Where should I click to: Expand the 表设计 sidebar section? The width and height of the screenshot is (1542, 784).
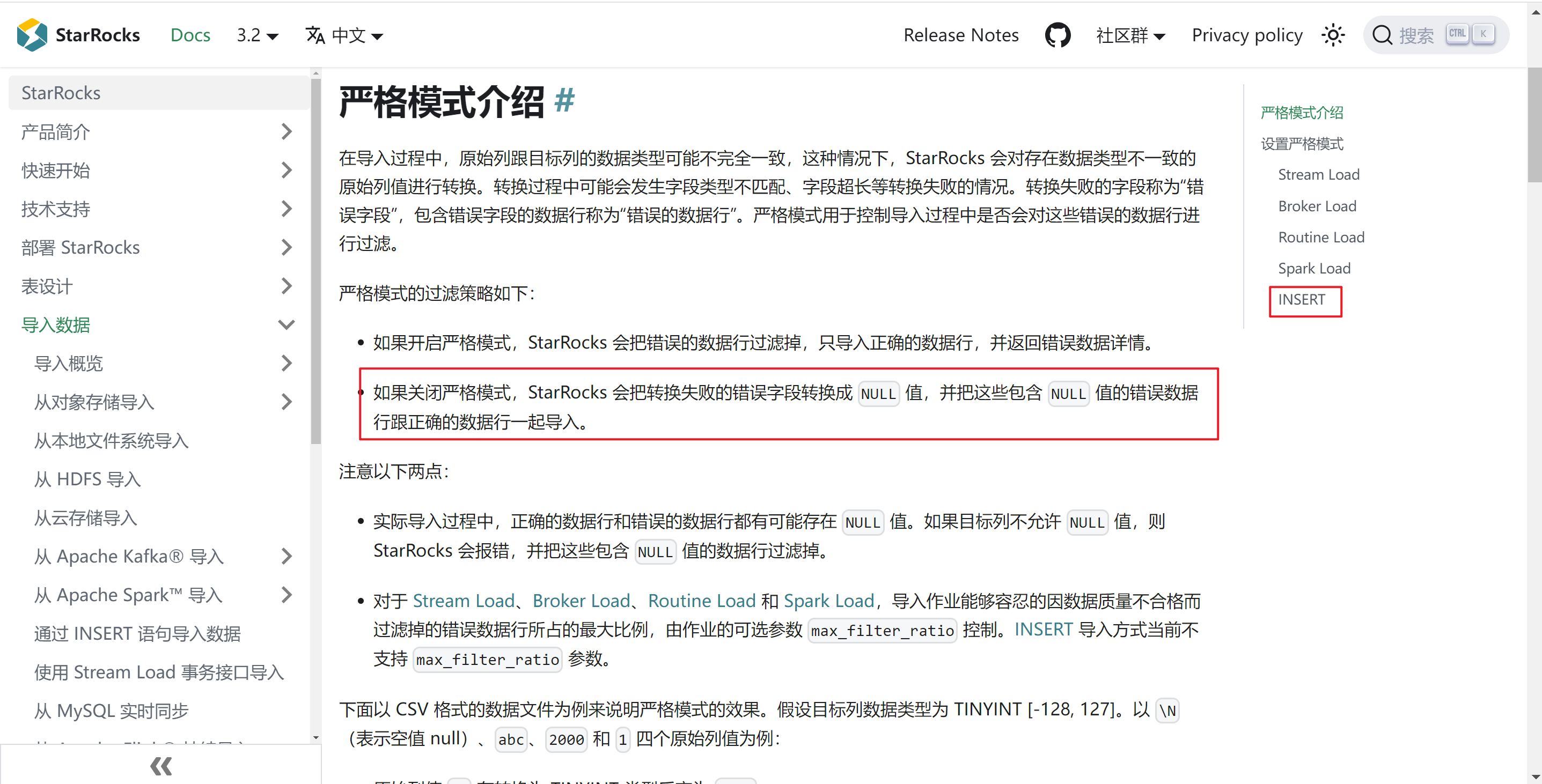tap(287, 286)
